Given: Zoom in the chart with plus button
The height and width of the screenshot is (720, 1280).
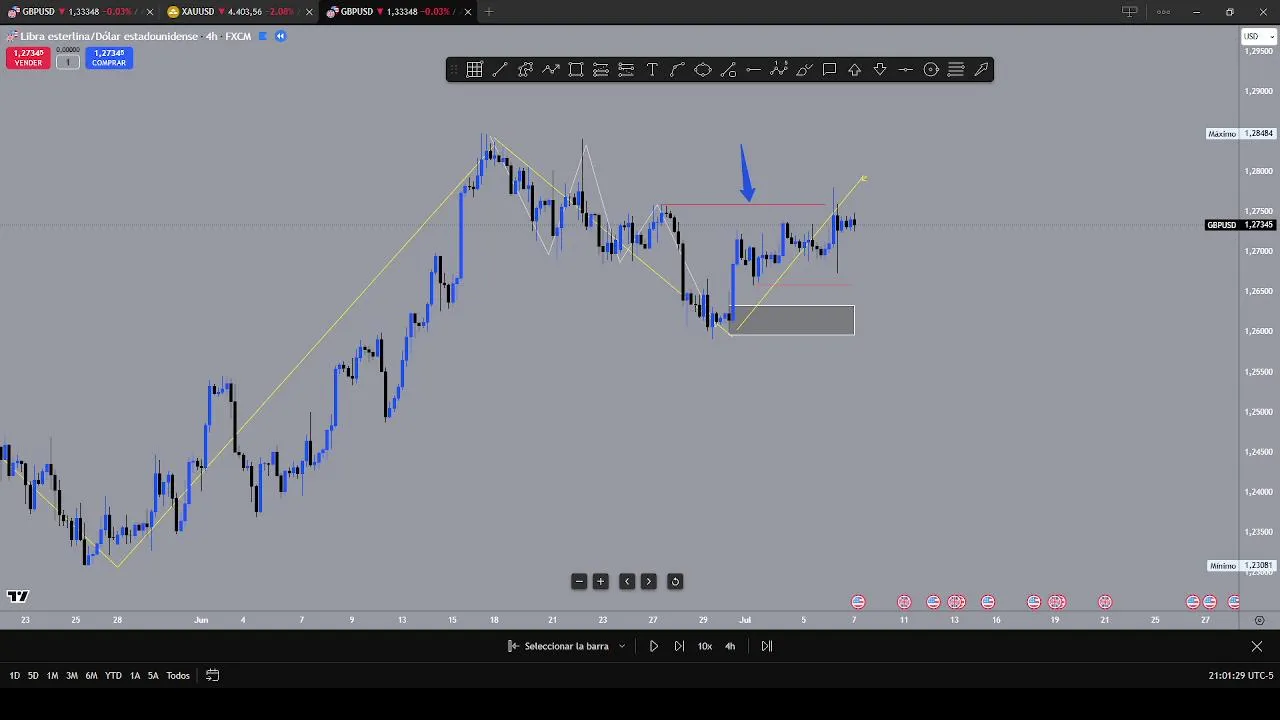Looking at the screenshot, I should click(x=601, y=581).
